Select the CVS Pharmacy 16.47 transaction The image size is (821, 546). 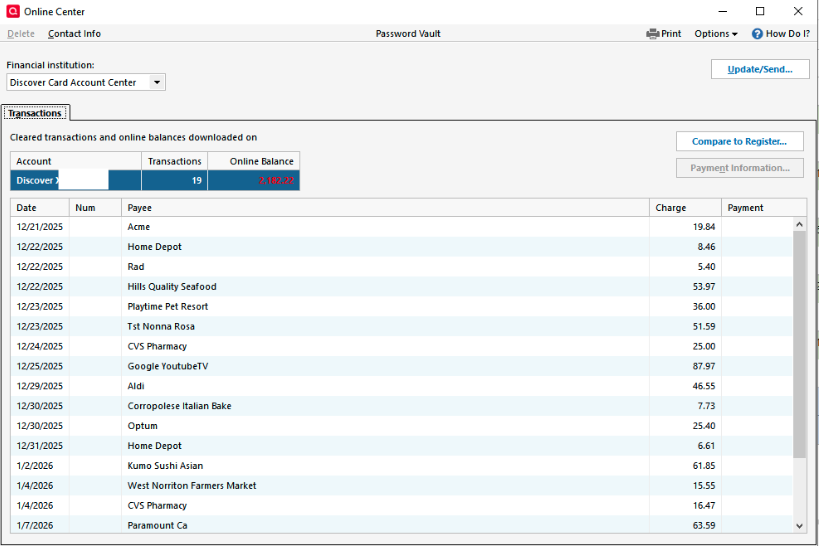[401, 505]
